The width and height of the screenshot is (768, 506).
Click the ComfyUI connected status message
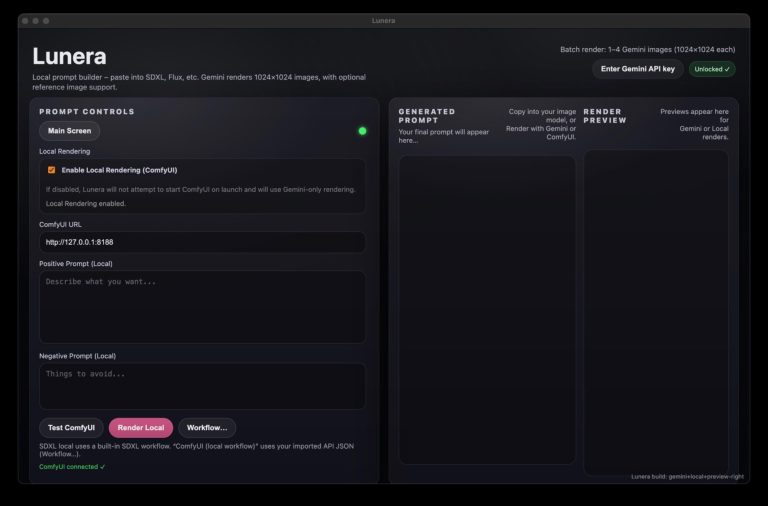tap(72, 467)
